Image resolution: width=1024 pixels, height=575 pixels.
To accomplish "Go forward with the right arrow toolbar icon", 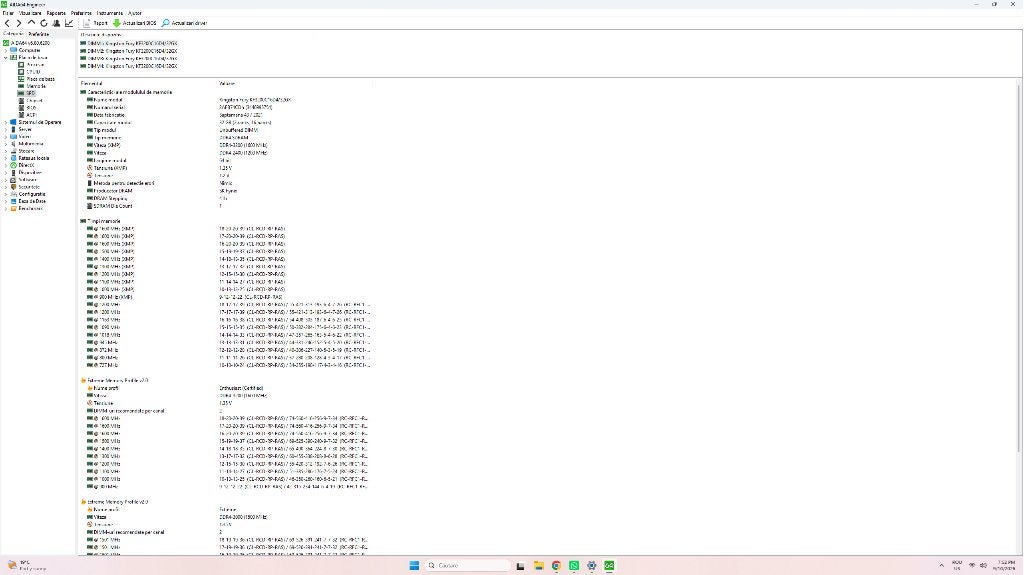I will pos(19,23).
